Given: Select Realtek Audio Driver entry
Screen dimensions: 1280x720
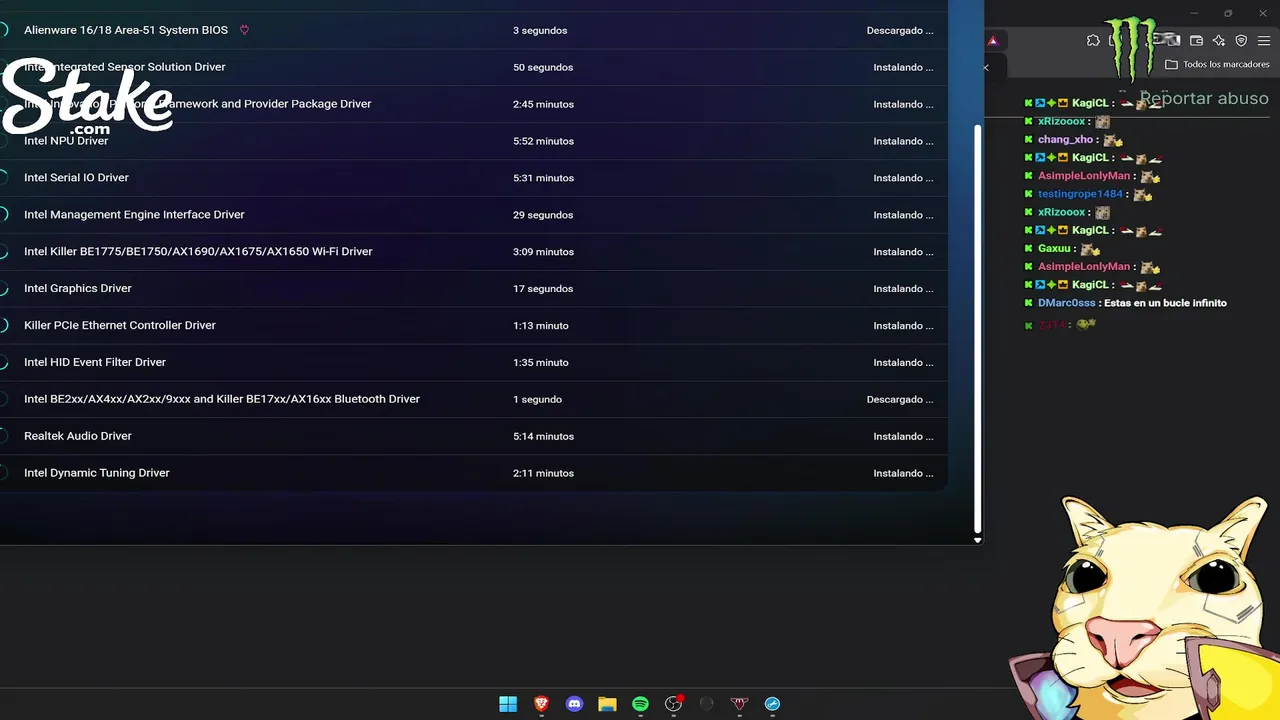Looking at the screenshot, I should 473,436.
